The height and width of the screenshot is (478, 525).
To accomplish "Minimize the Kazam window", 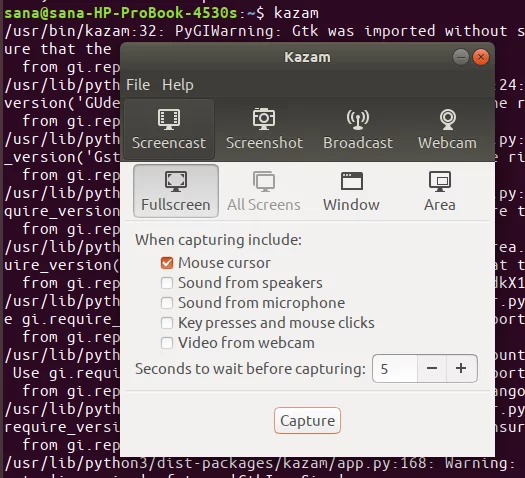I will (x=461, y=57).
